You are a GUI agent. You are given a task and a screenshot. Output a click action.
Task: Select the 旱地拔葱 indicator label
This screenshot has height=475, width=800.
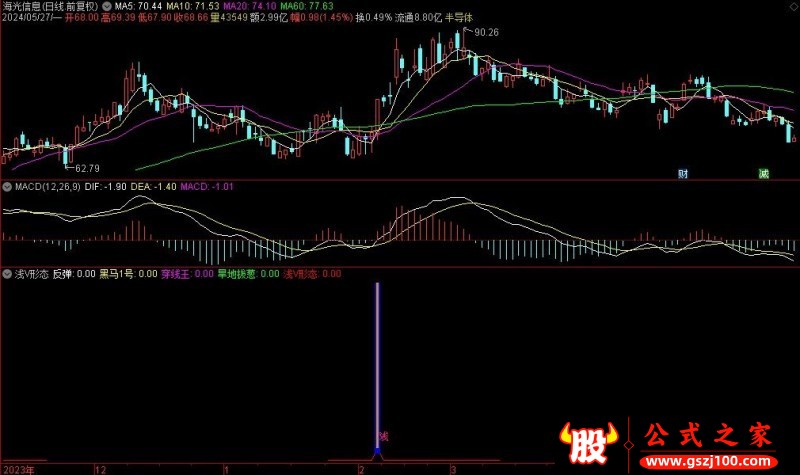[237, 274]
